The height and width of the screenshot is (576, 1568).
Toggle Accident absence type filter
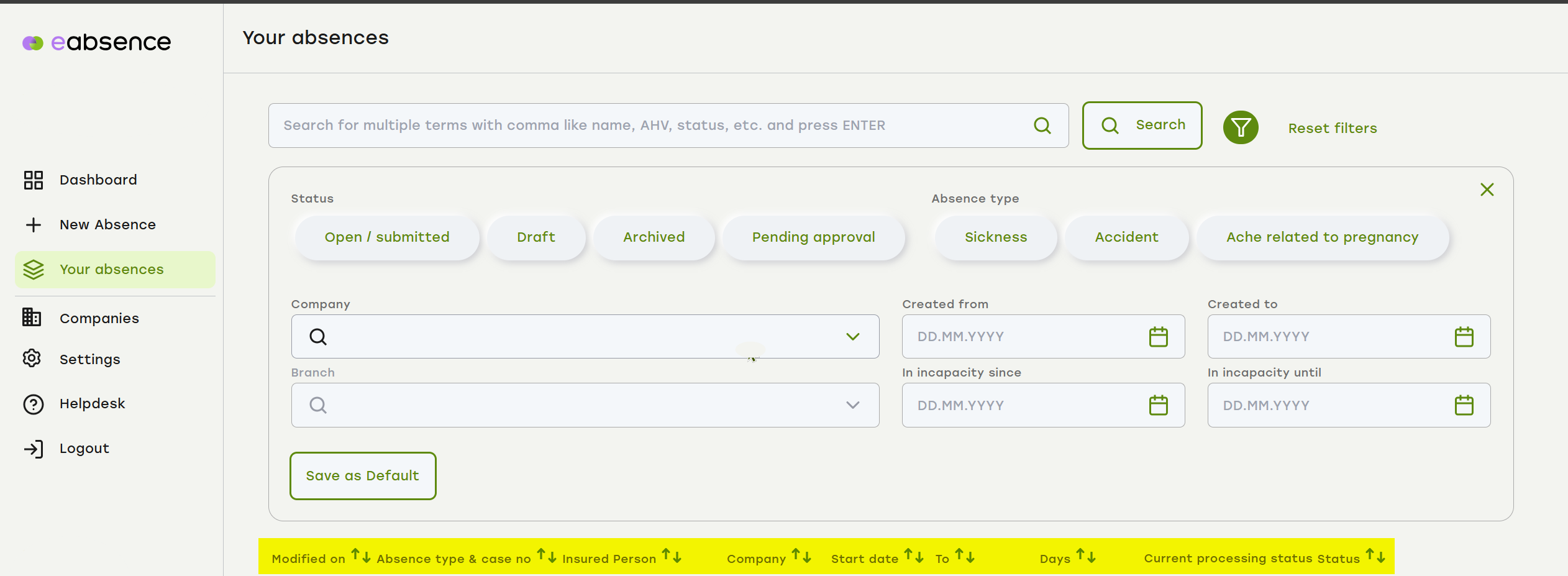1127,237
